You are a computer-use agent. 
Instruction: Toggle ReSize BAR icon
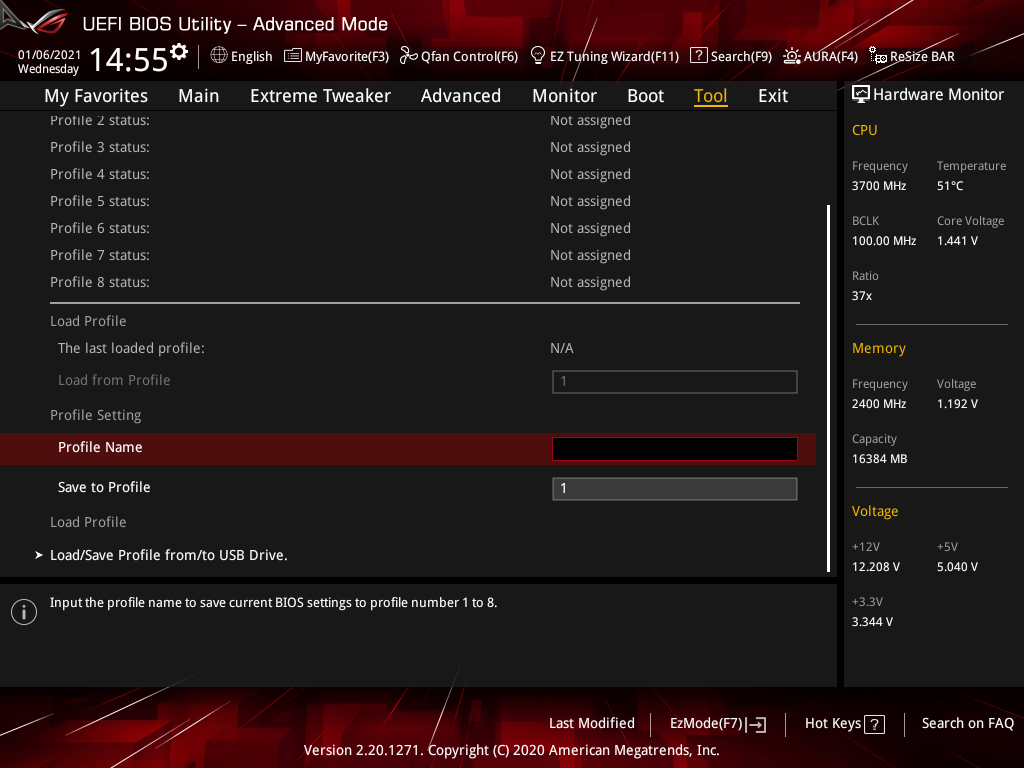[x=878, y=56]
